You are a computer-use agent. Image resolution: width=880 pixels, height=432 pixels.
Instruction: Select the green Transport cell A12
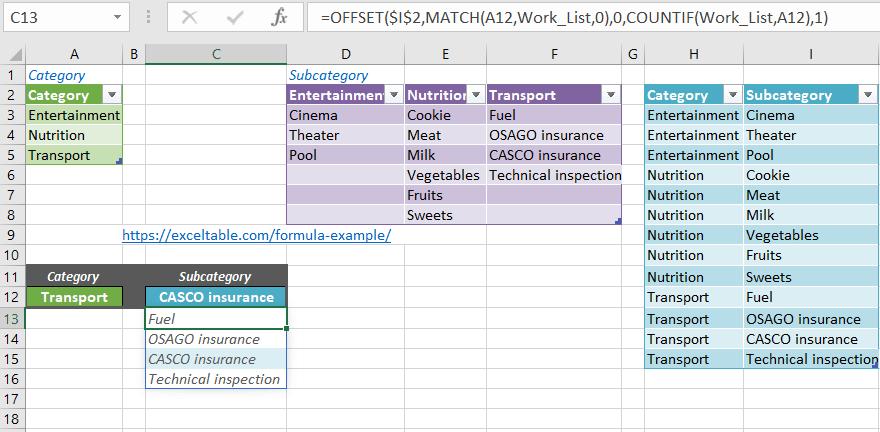[x=73, y=297]
